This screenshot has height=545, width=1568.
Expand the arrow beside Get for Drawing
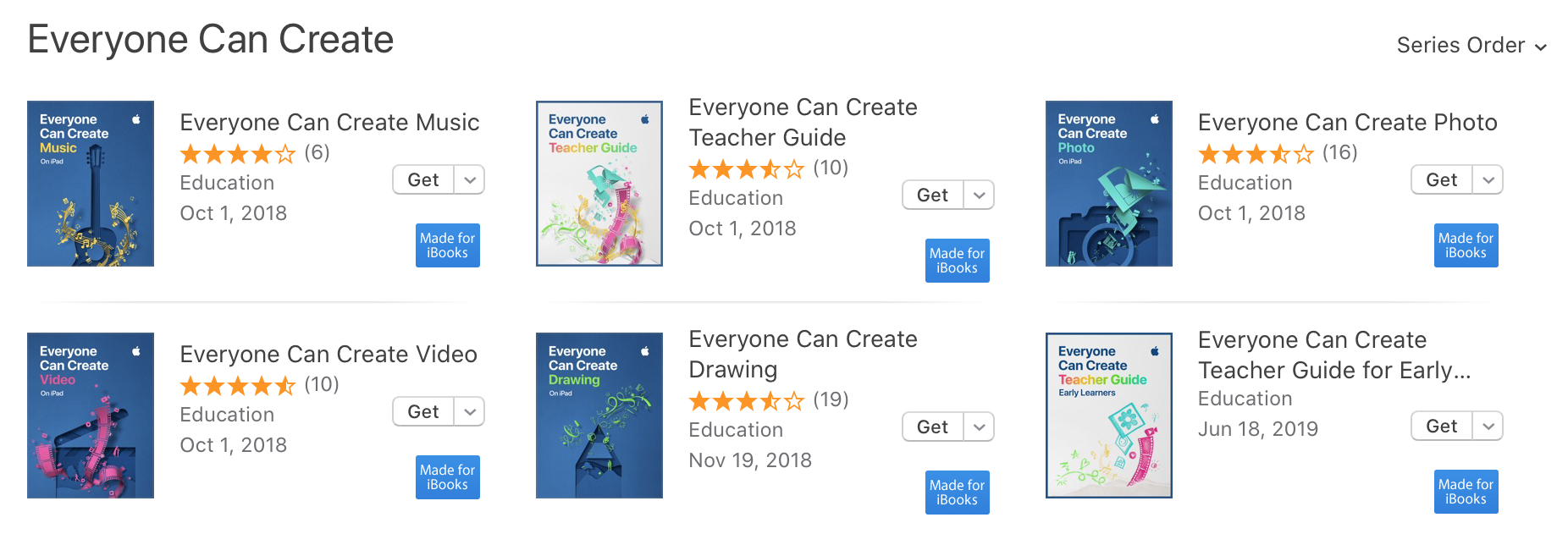[980, 427]
